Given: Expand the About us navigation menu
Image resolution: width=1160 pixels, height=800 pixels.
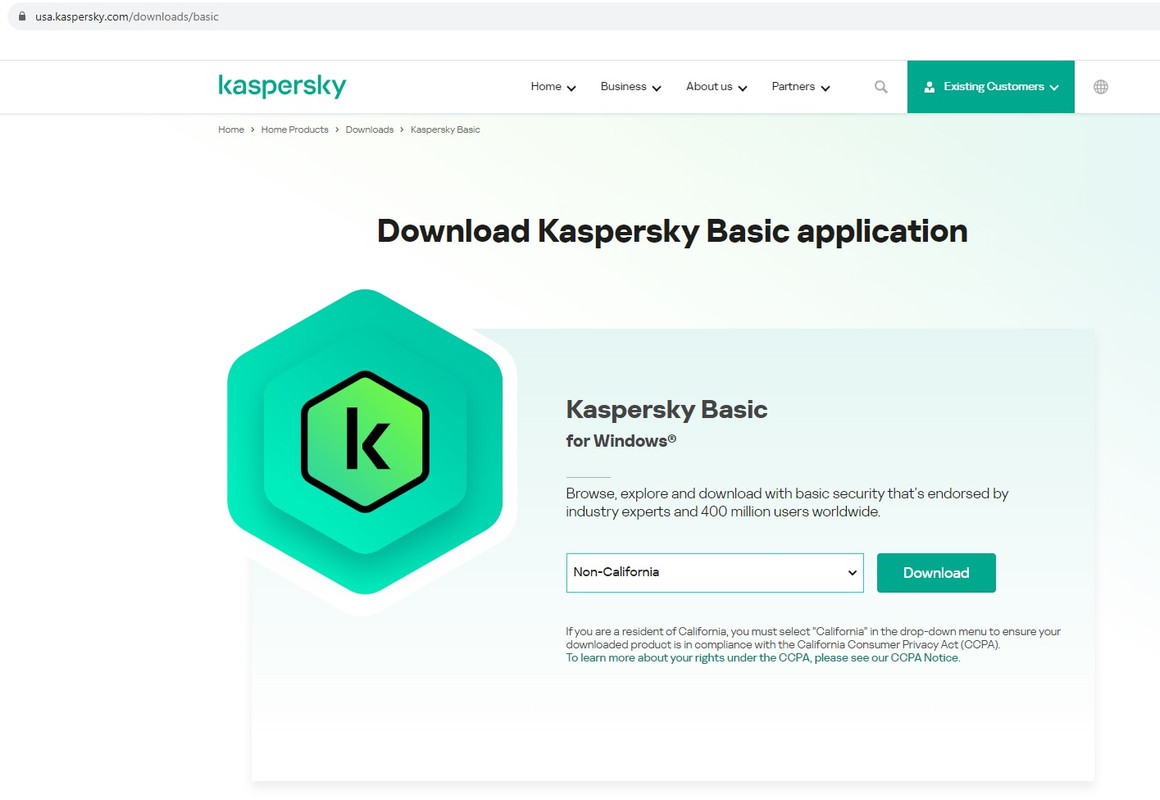Looking at the screenshot, I should pos(716,87).
